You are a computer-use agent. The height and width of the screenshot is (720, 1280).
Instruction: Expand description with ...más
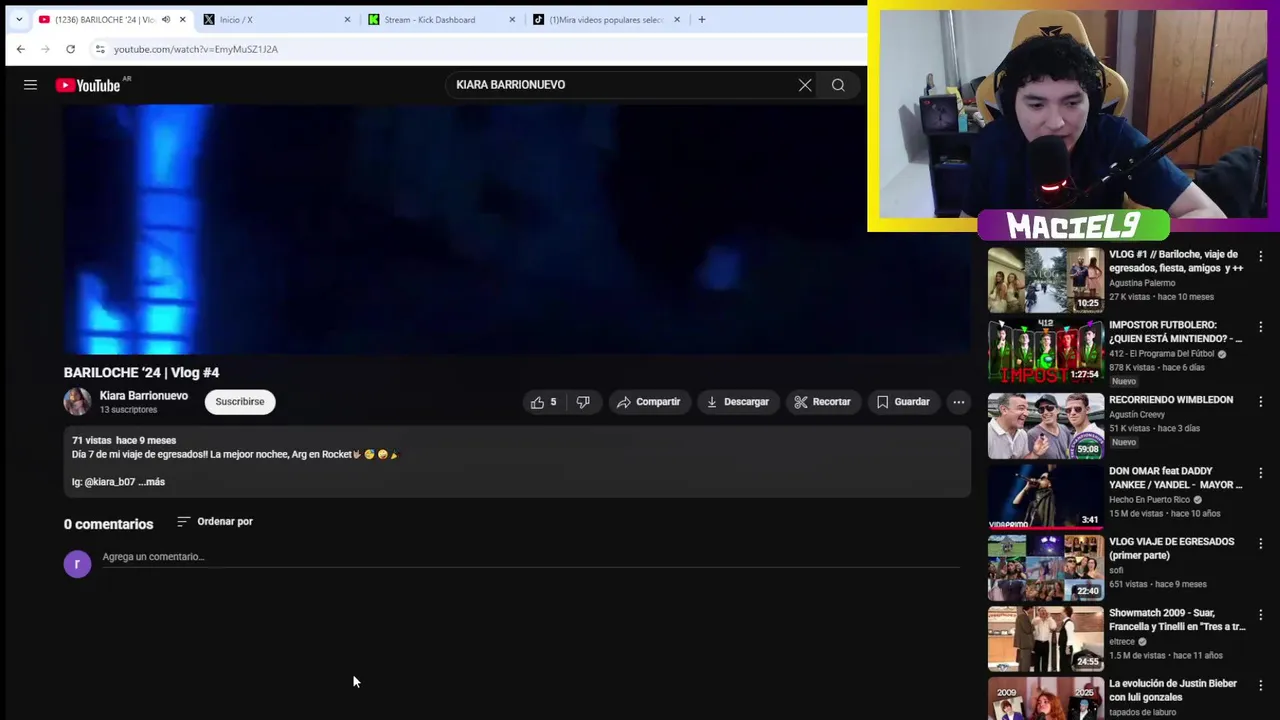coord(151,482)
